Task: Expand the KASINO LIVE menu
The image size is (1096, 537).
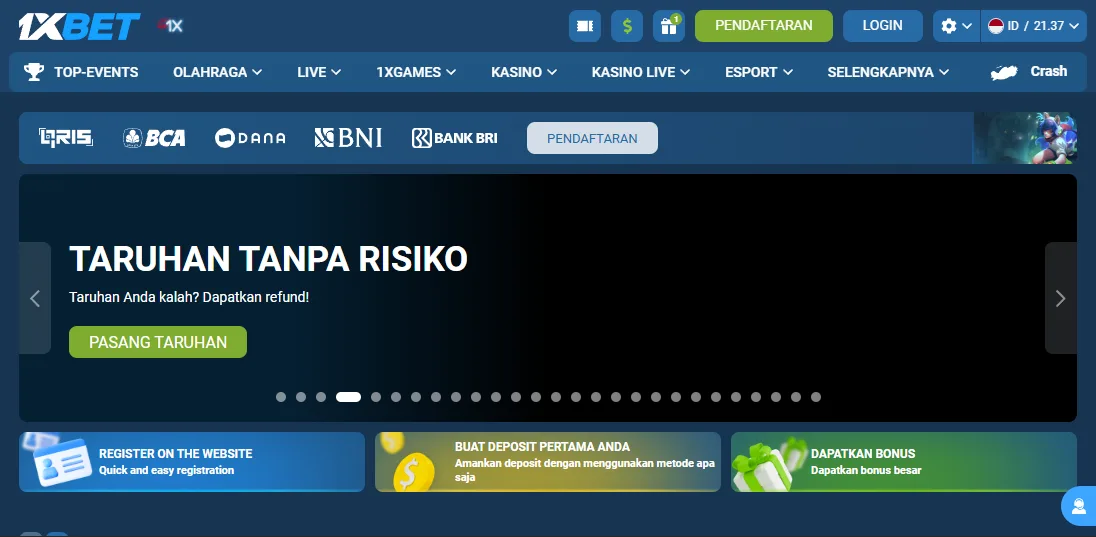Action: [x=640, y=72]
